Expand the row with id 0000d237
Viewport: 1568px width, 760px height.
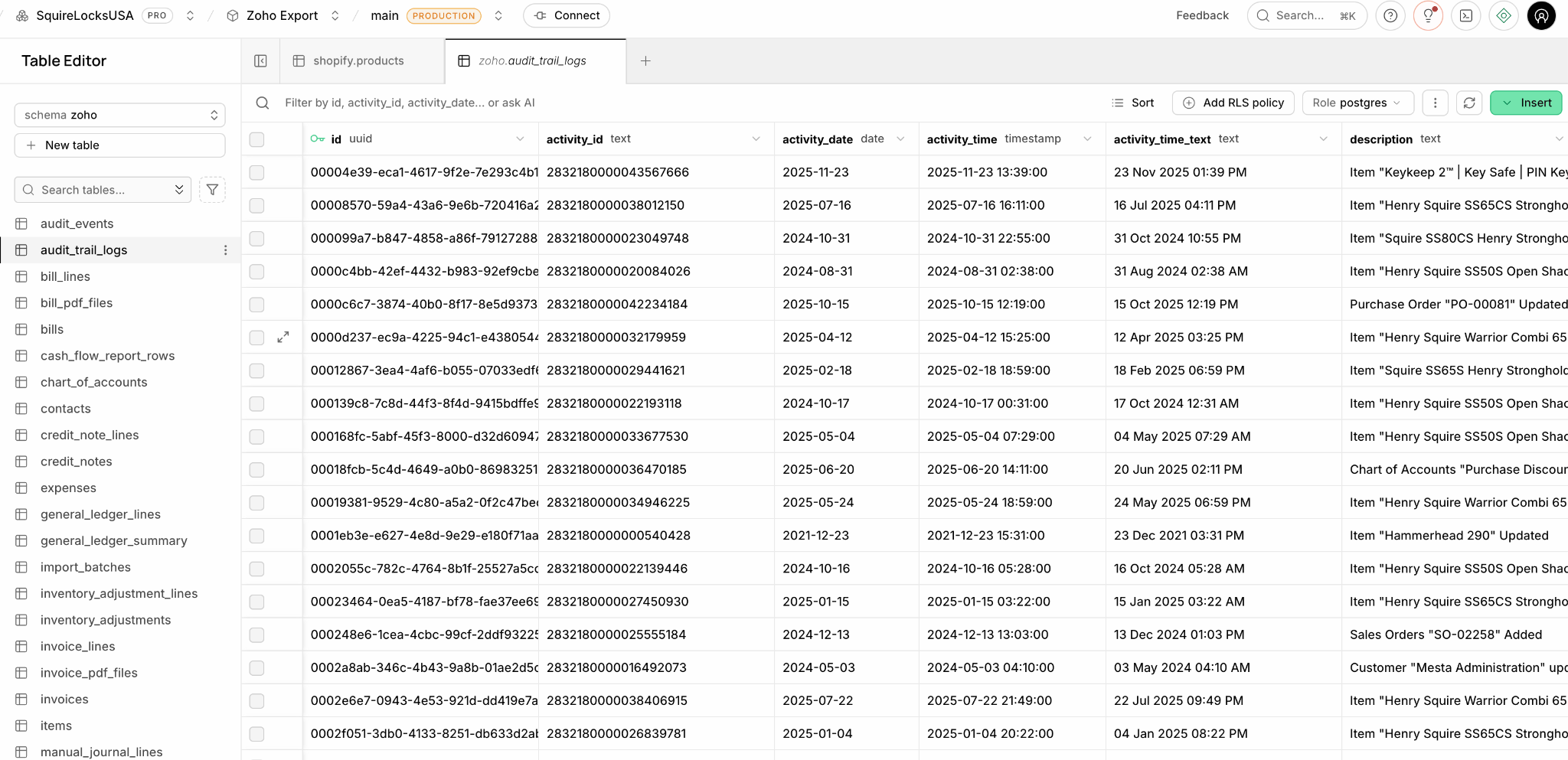point(283,337)
